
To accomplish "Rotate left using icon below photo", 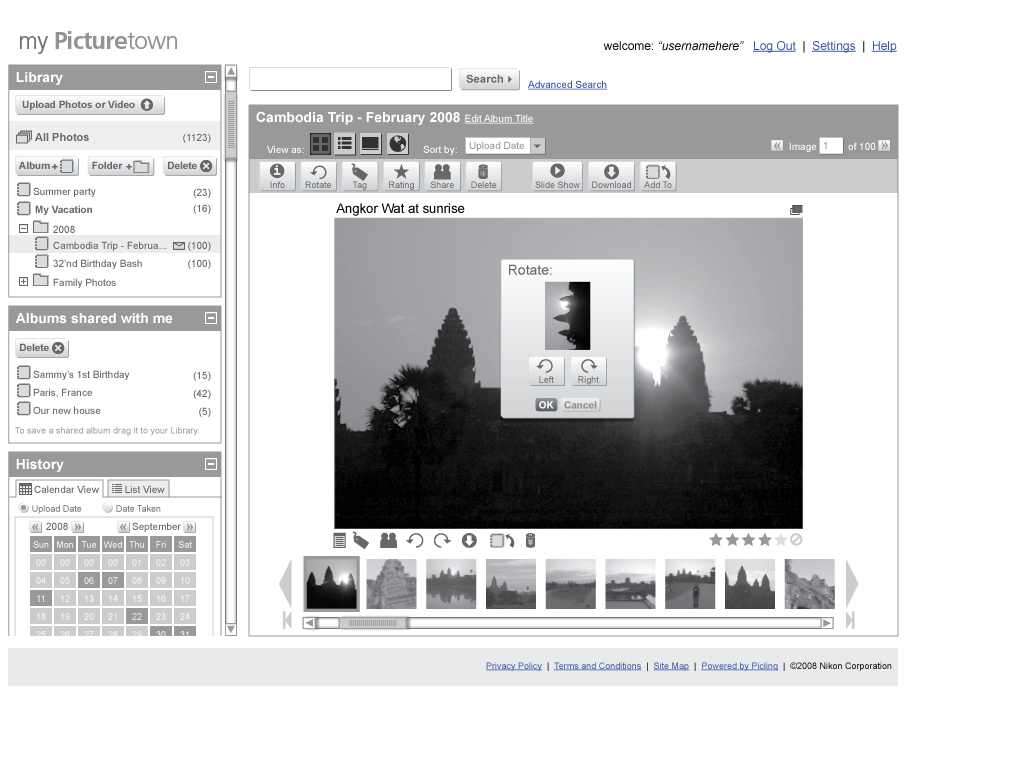I will click(415, 541).
